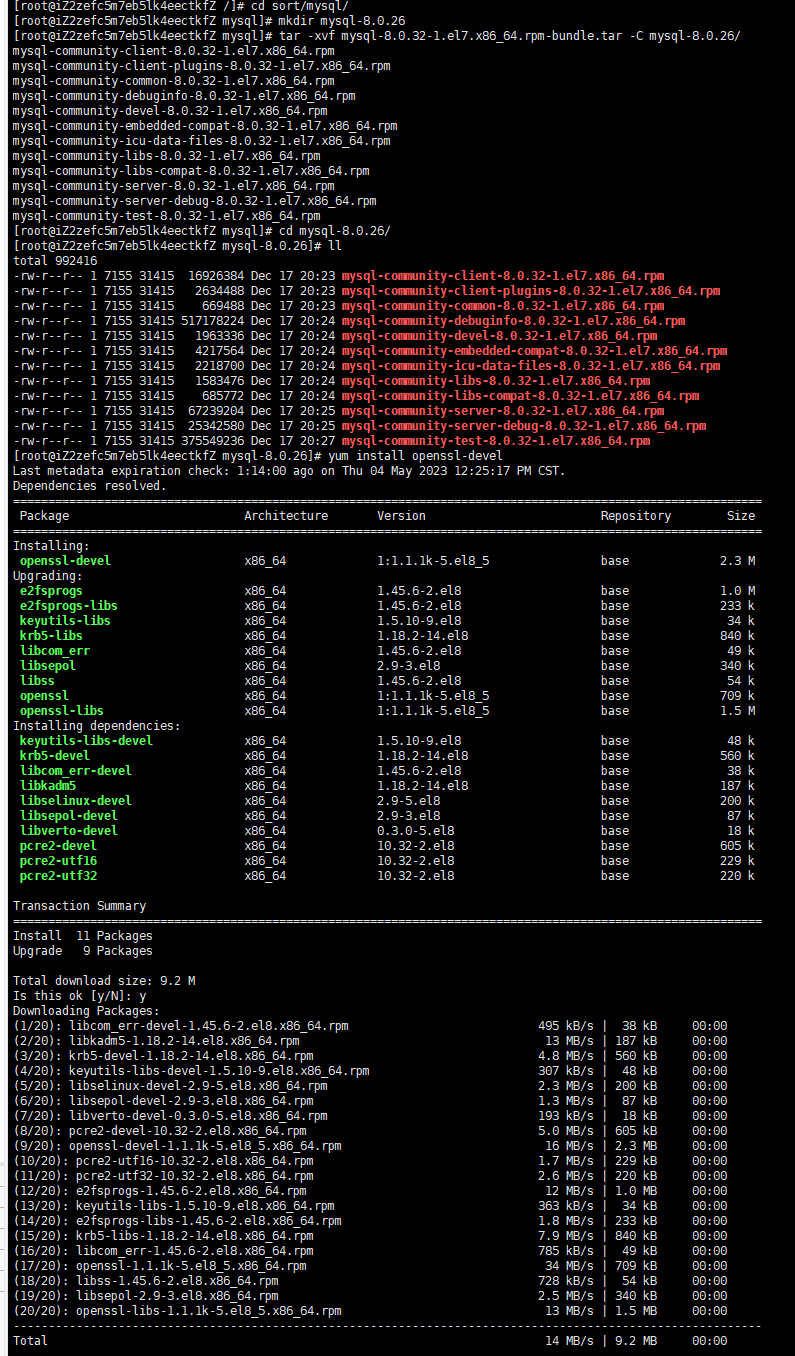Click the red mysql-community-common rpm filename

[502, 306]
